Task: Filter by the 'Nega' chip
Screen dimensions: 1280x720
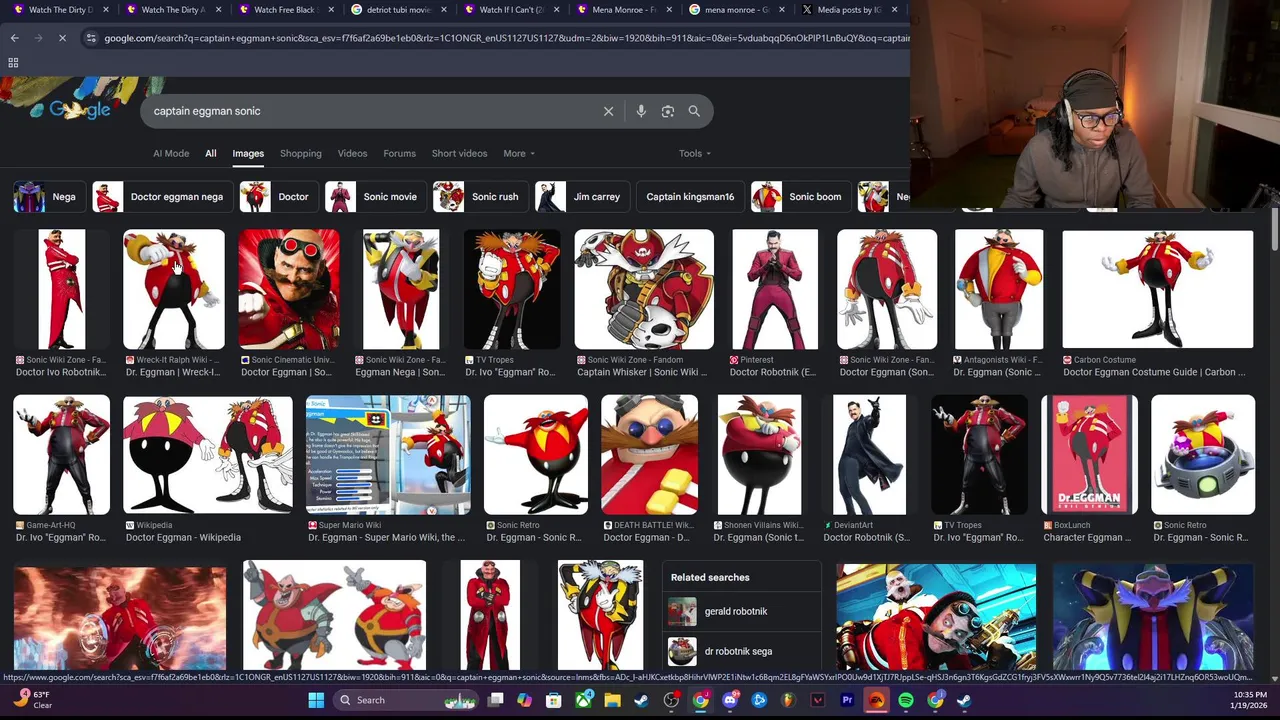Action: (x=47, y=197)
